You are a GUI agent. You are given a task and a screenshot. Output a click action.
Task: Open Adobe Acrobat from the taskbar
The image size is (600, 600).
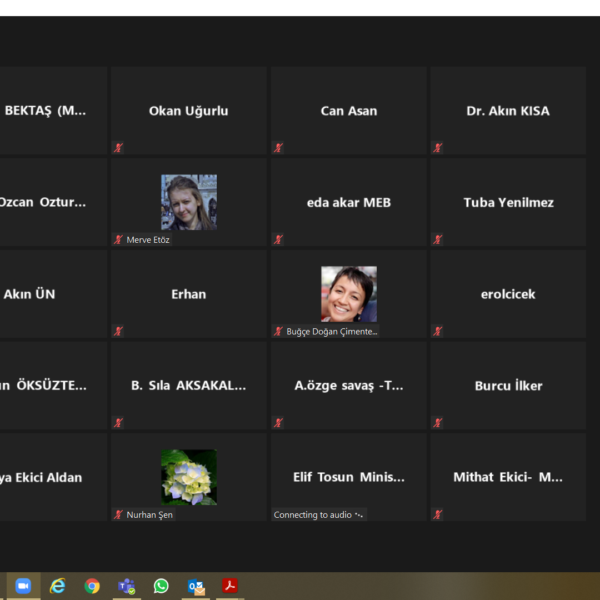pos(230,586)
